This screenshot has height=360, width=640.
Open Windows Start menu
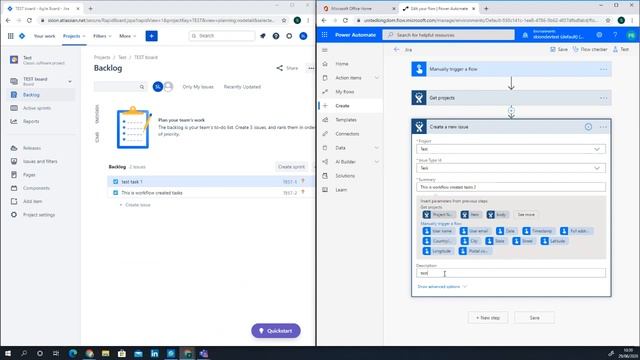point(8,353)
